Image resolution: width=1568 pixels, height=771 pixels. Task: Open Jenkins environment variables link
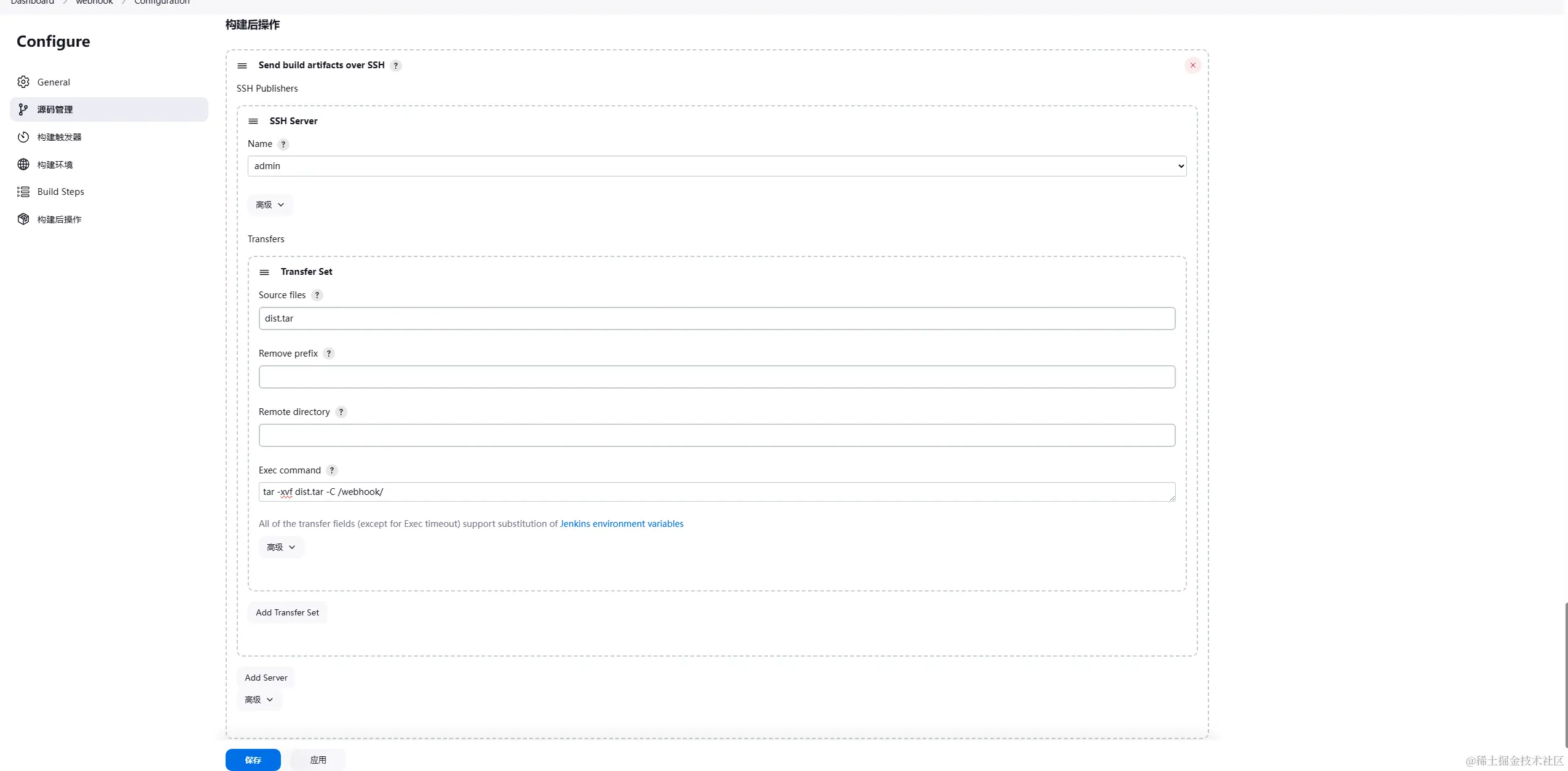tap(621, 524)
